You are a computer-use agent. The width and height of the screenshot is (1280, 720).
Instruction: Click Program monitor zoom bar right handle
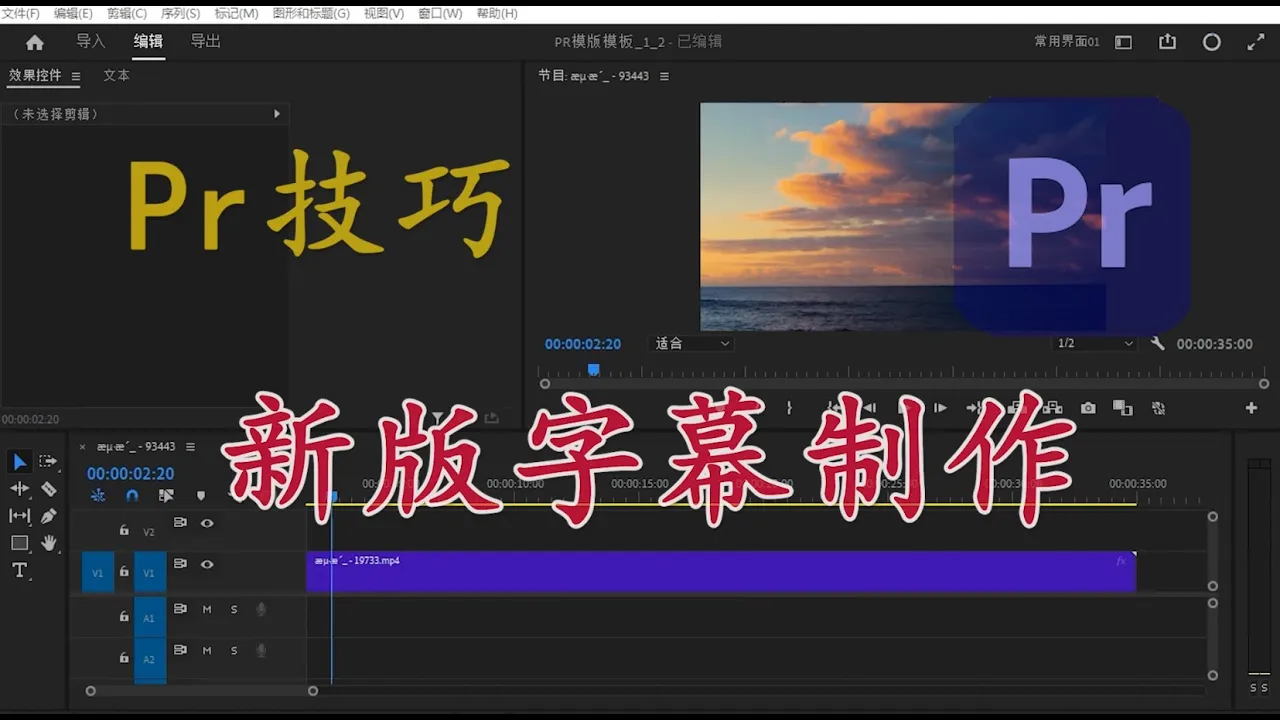(1264, 383)
